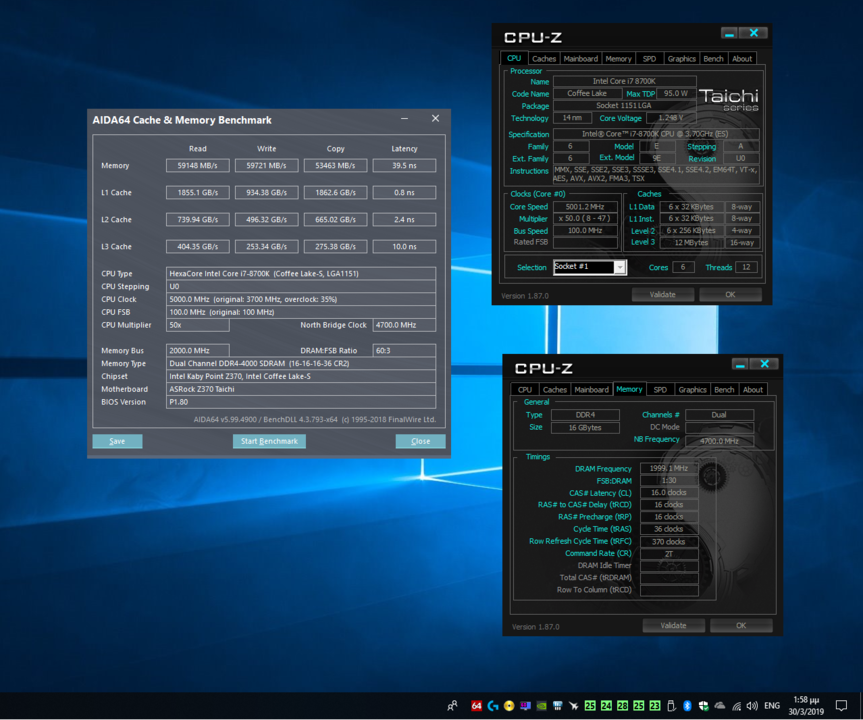The width and height of the screenshot is (863, 720).
Task: Click the CPU Type field HexaCore Intel Core i7-8700K
Action: pos(301,273)
